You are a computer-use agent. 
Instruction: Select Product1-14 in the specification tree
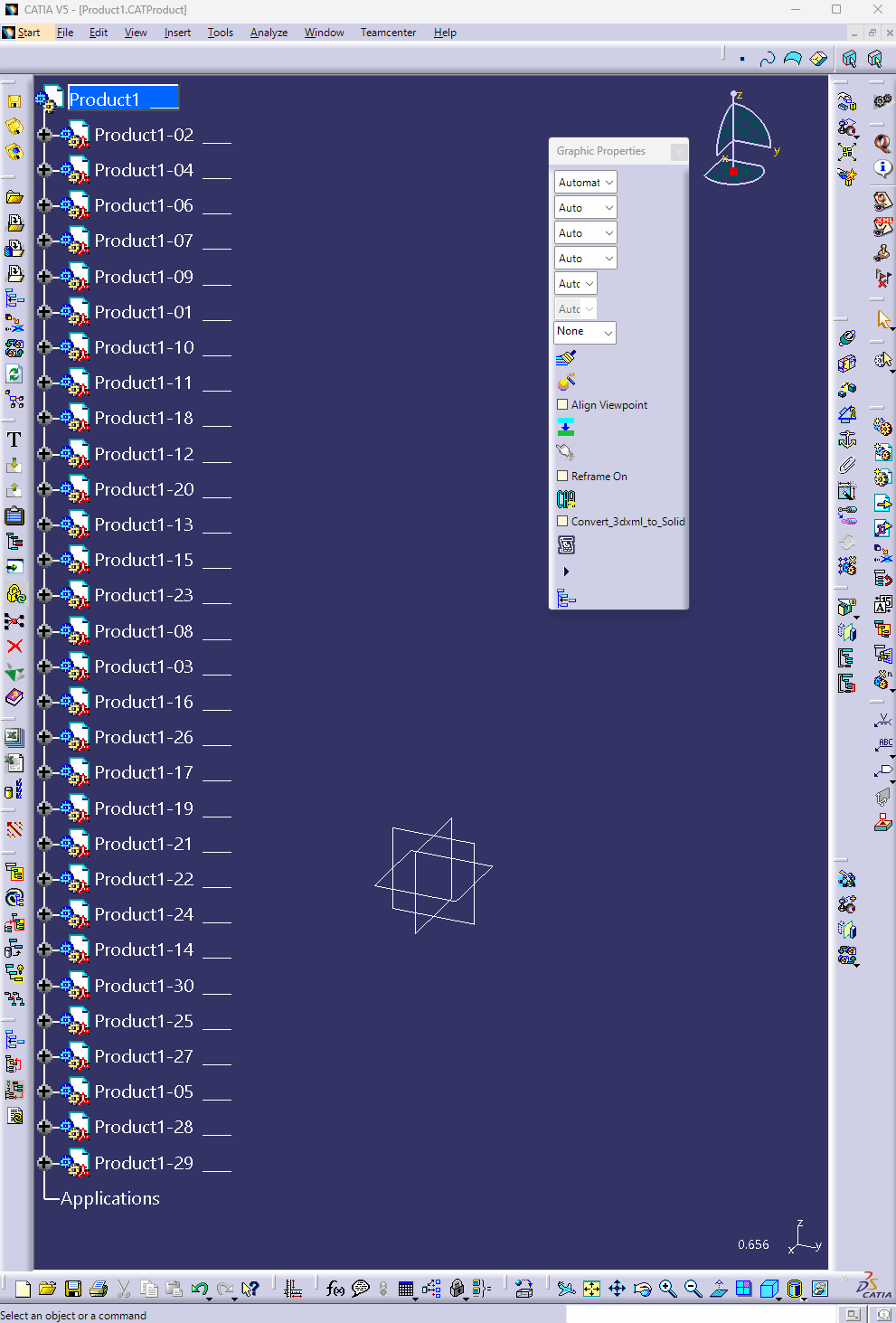[144, 950]
